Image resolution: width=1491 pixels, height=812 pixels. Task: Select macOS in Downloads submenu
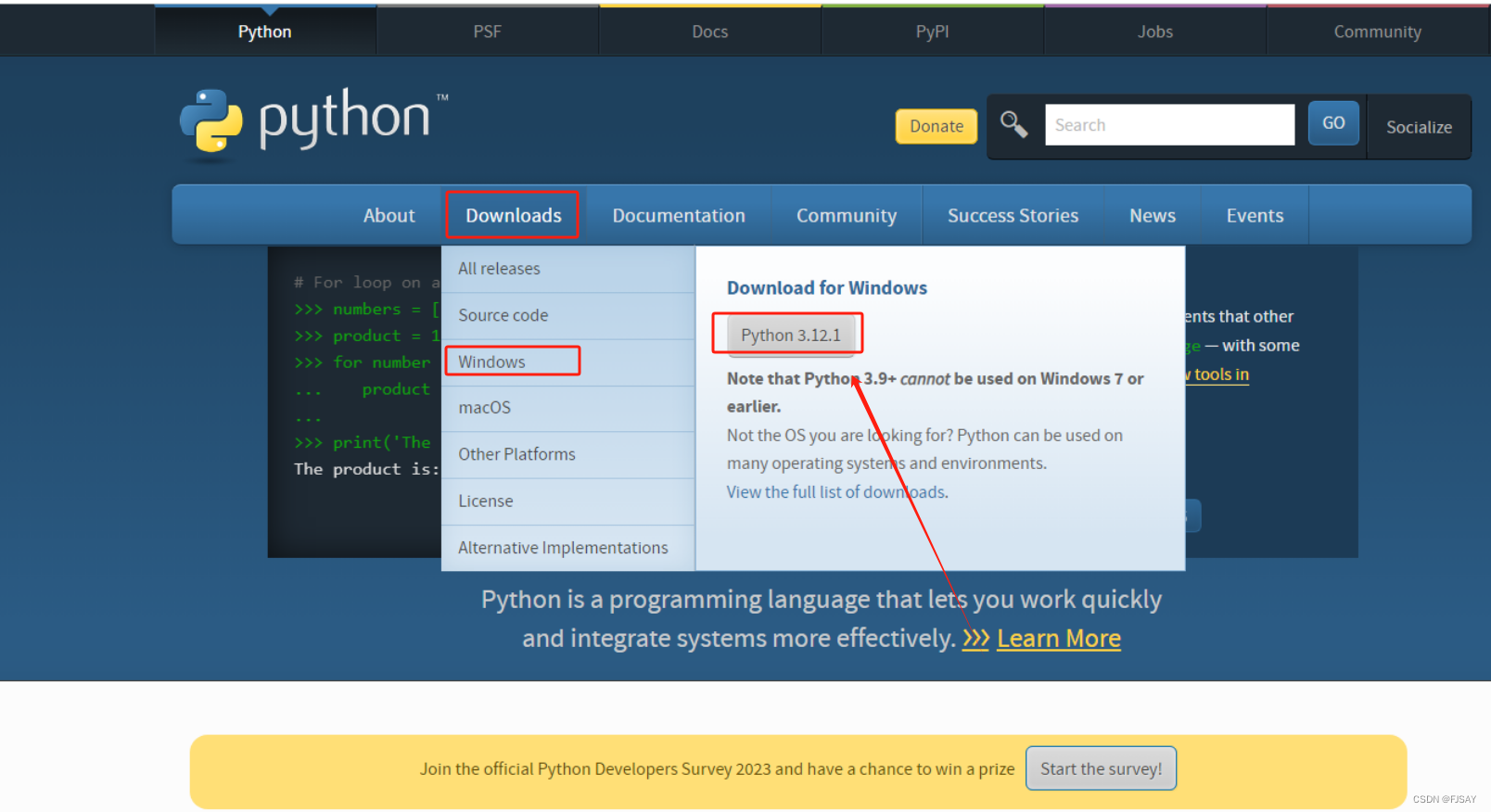pyautogui.click(x=568, y=408)
